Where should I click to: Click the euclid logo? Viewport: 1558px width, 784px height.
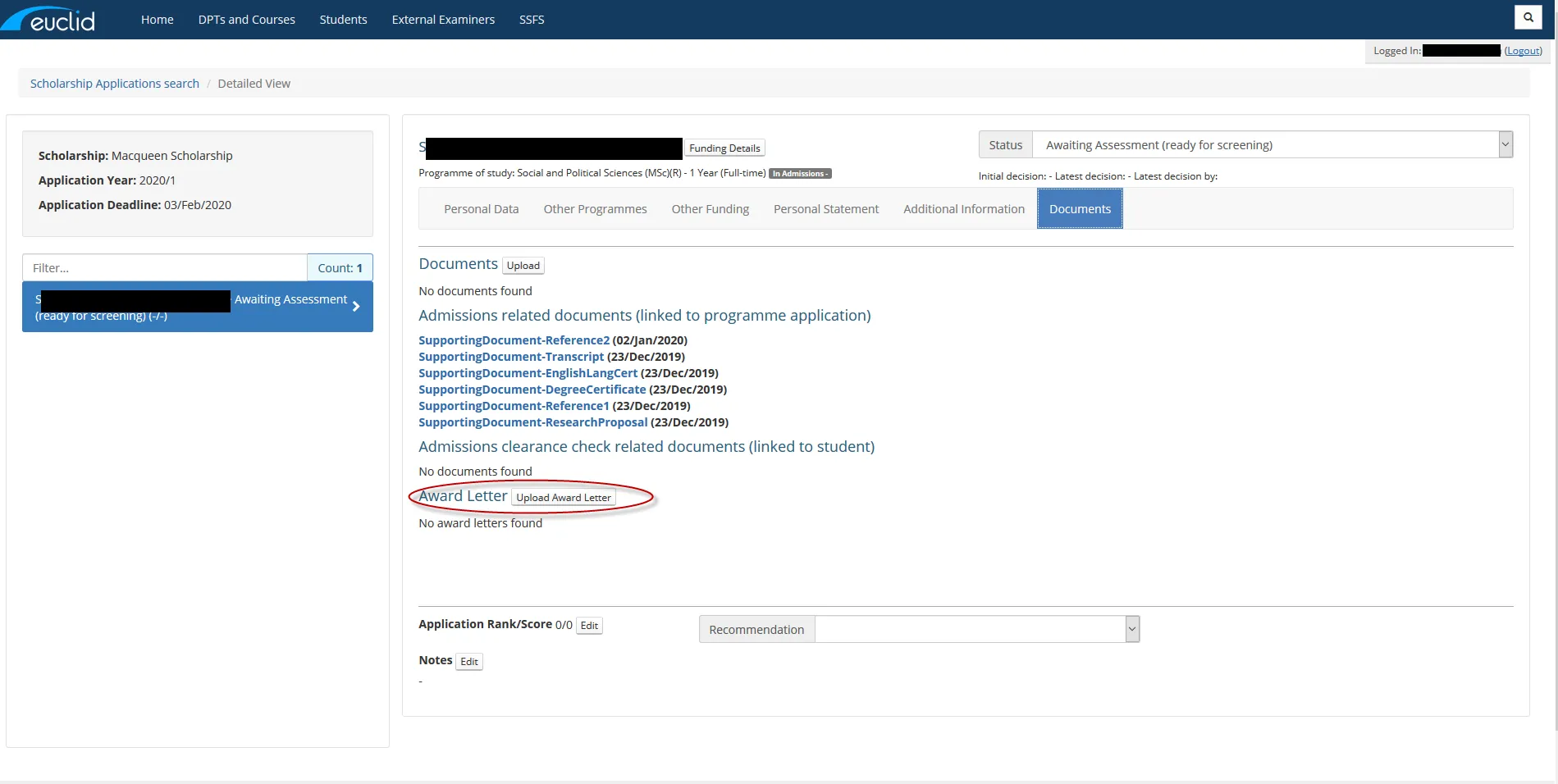pos(49,18)
